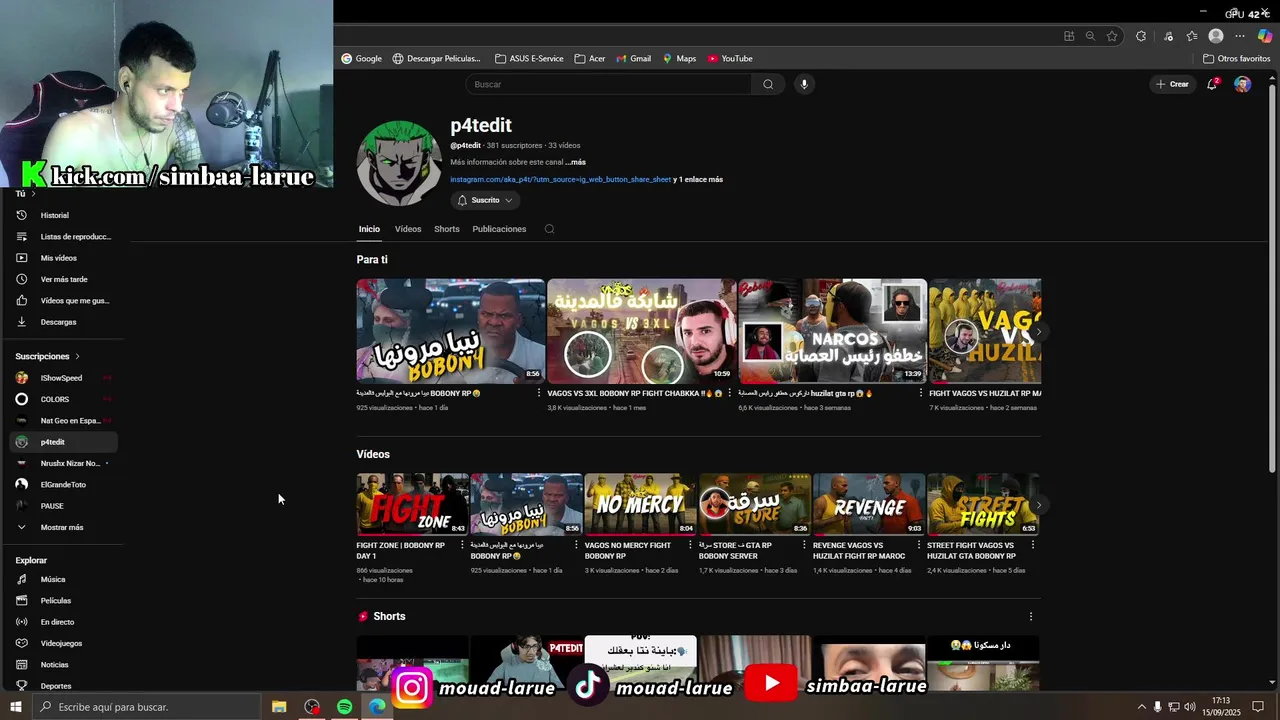The height and width of the screenshot is (720, 1280).
Task: Open Shorts section options menu
Action: pyautogui.click(x=1031, y=616)
